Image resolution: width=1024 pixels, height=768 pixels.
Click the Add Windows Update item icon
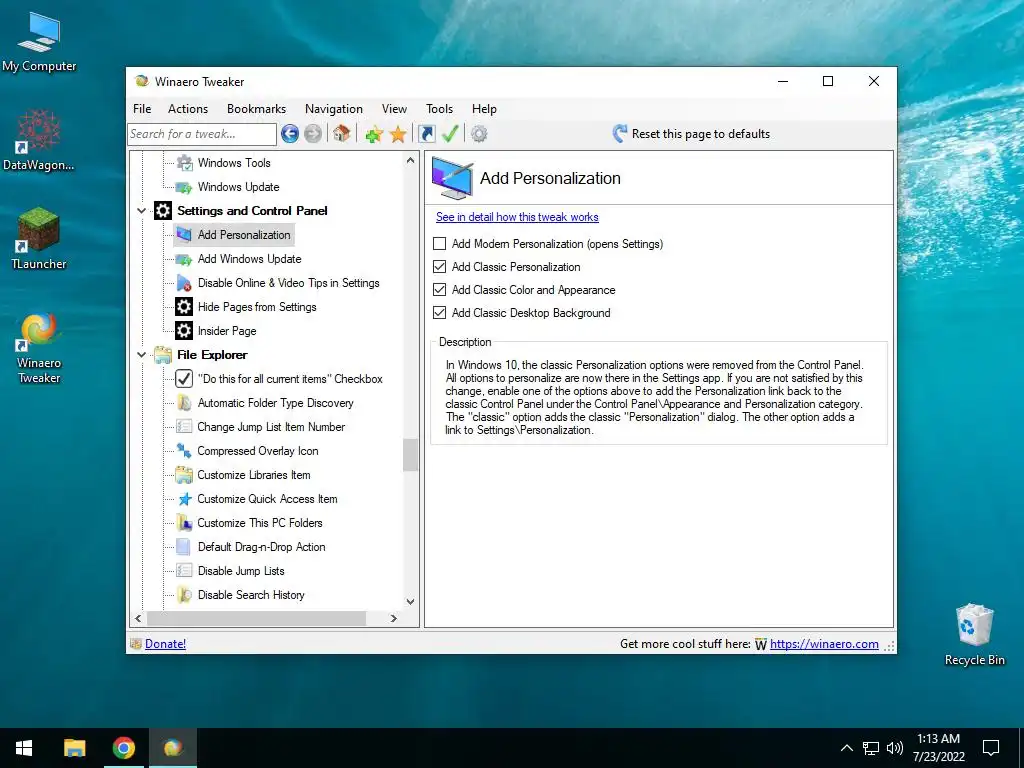[185, 259]
